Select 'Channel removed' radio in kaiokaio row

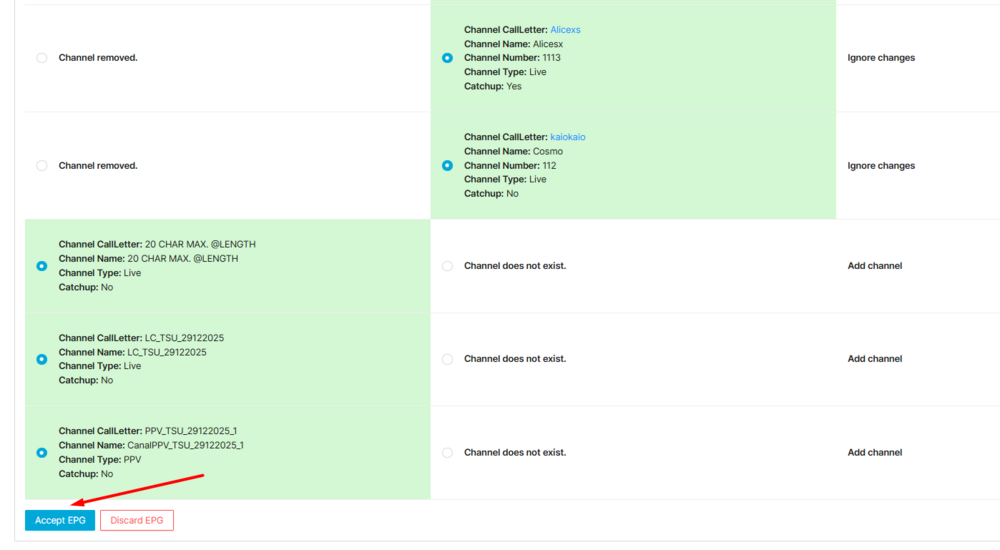click(x=41, y=166)
